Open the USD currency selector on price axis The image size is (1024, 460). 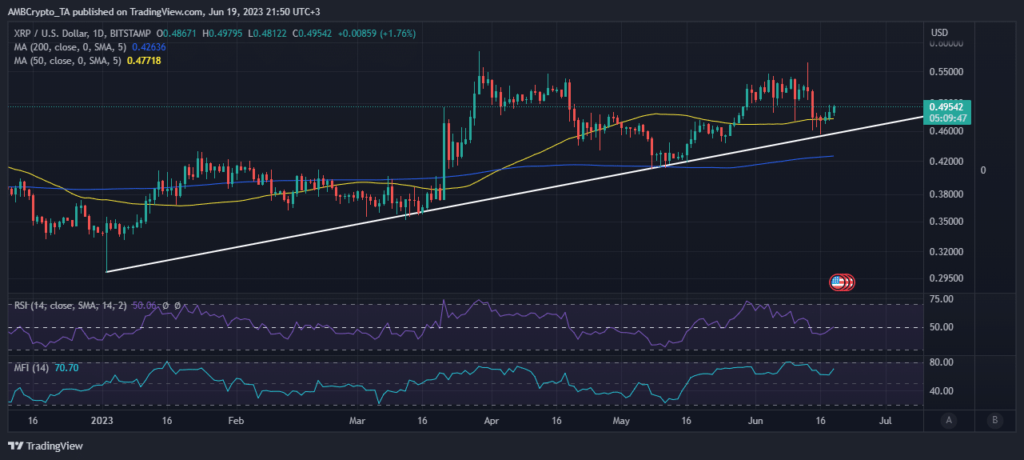939,33
